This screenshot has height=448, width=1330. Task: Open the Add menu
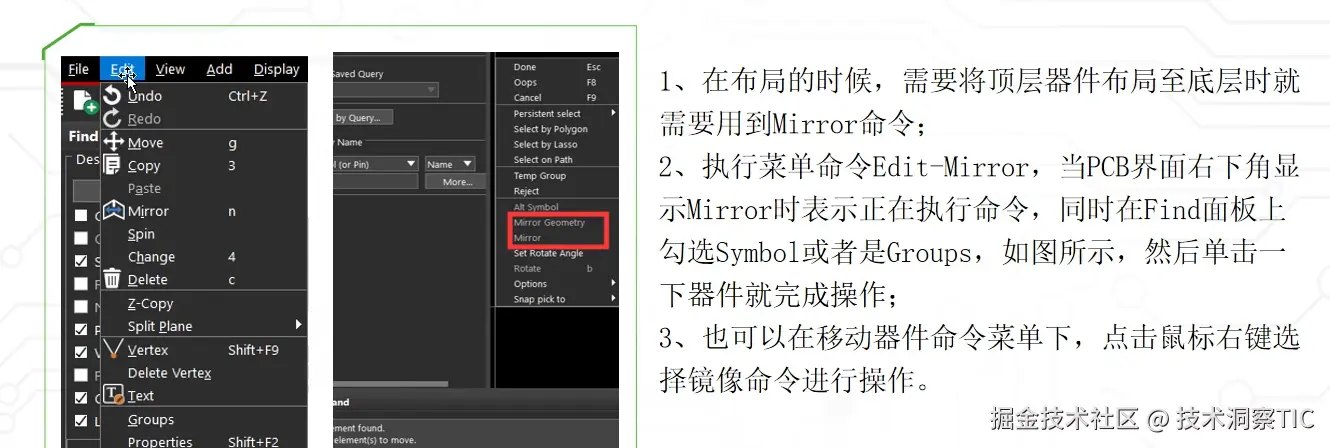tap(219, 69)
